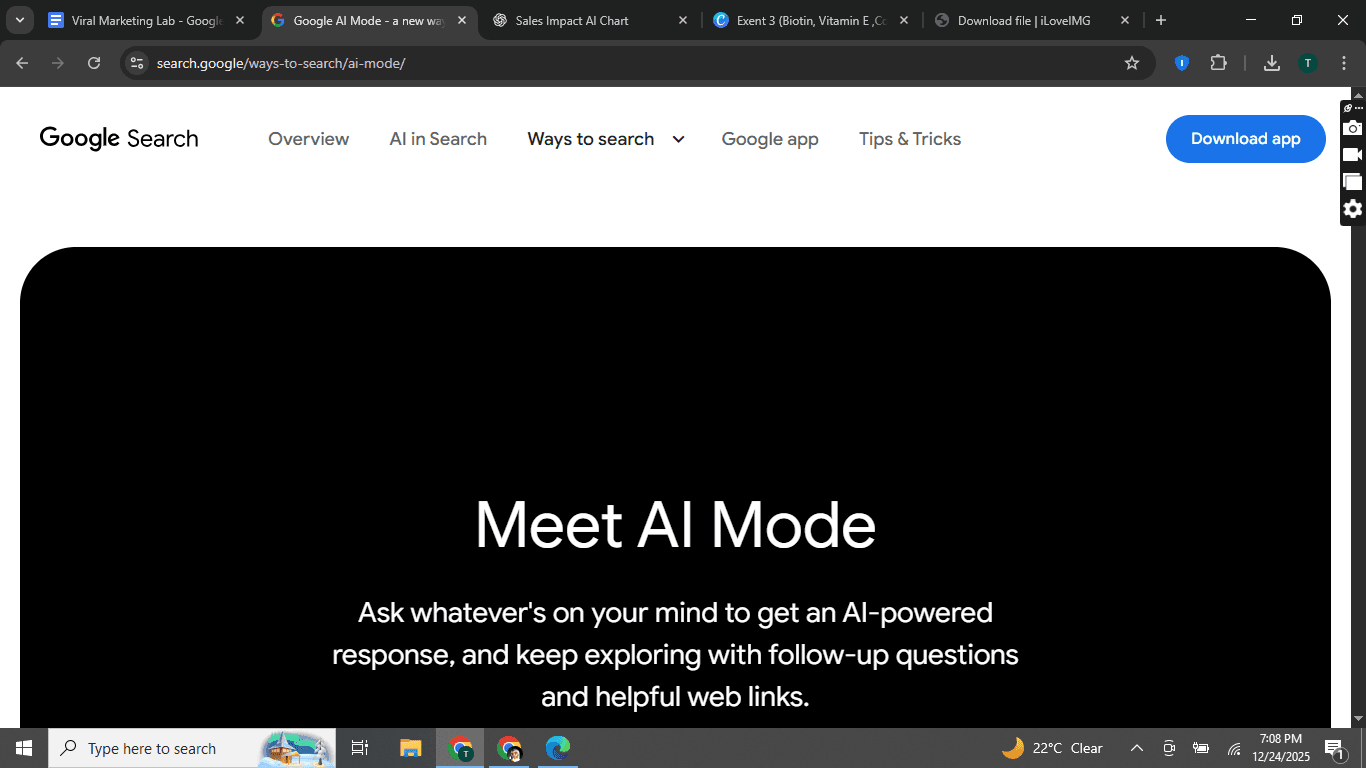Open the stacked windows overlay icon
This screenshot has width=1366, height=768.
[1353, 182]
